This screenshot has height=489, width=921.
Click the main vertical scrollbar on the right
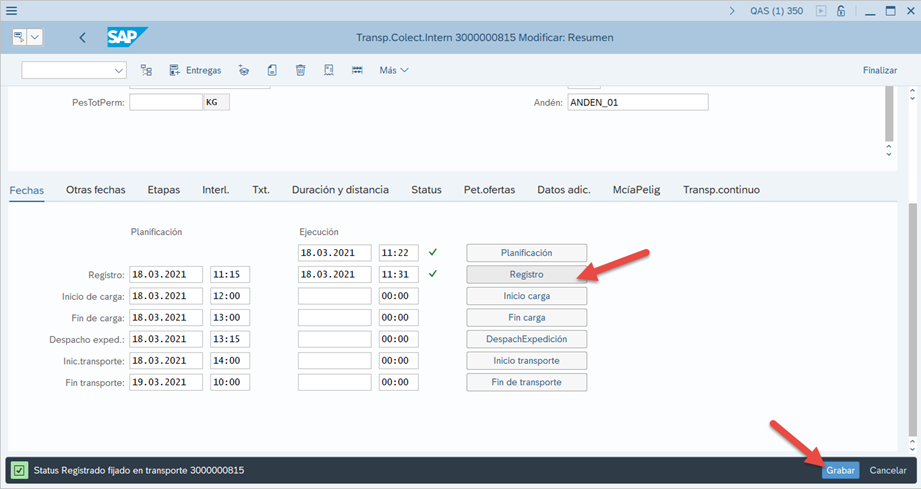click(x=911, y=300)
